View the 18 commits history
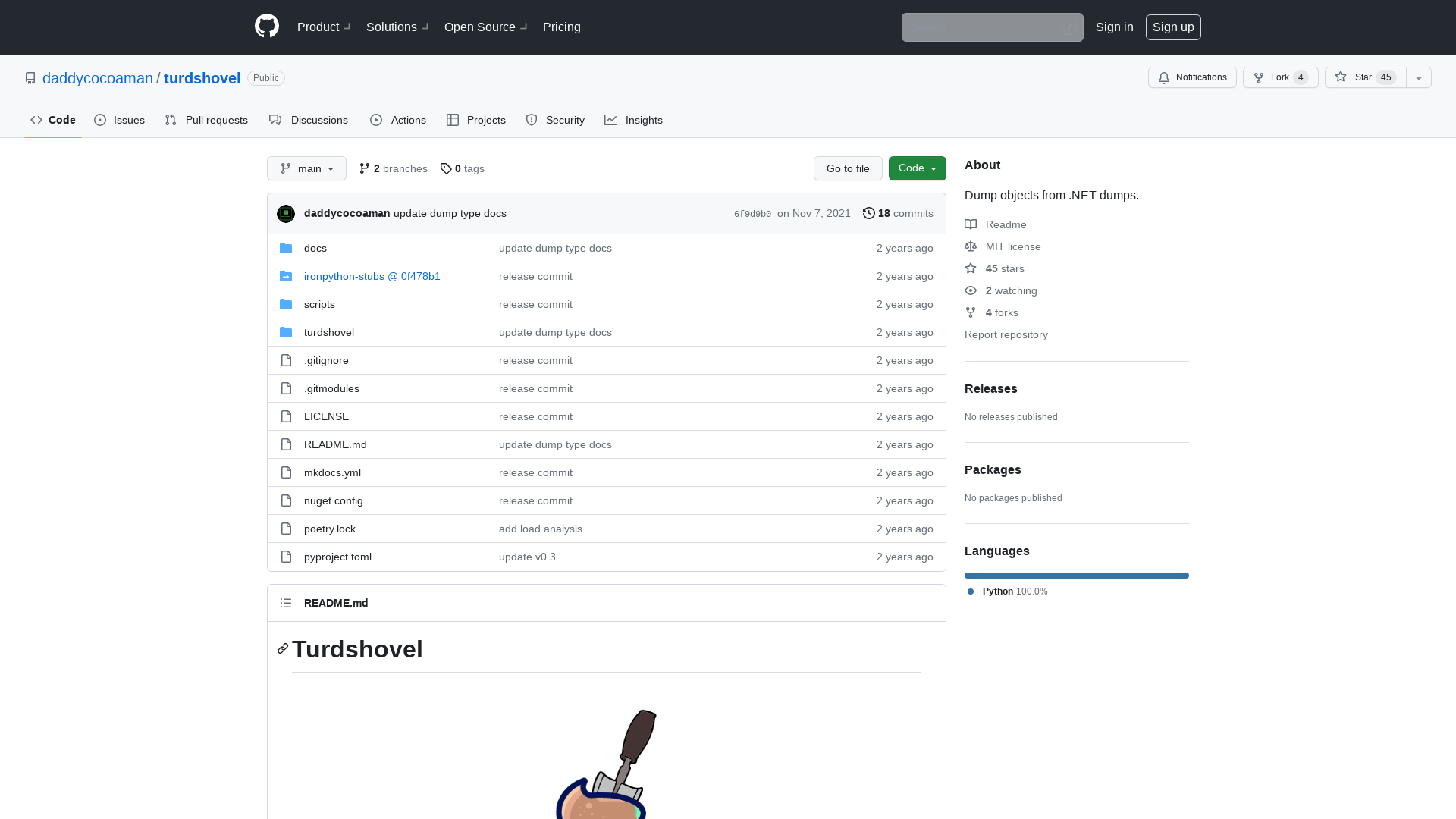Viewport: 1456px width, 819px height. (x=898, y=213)
